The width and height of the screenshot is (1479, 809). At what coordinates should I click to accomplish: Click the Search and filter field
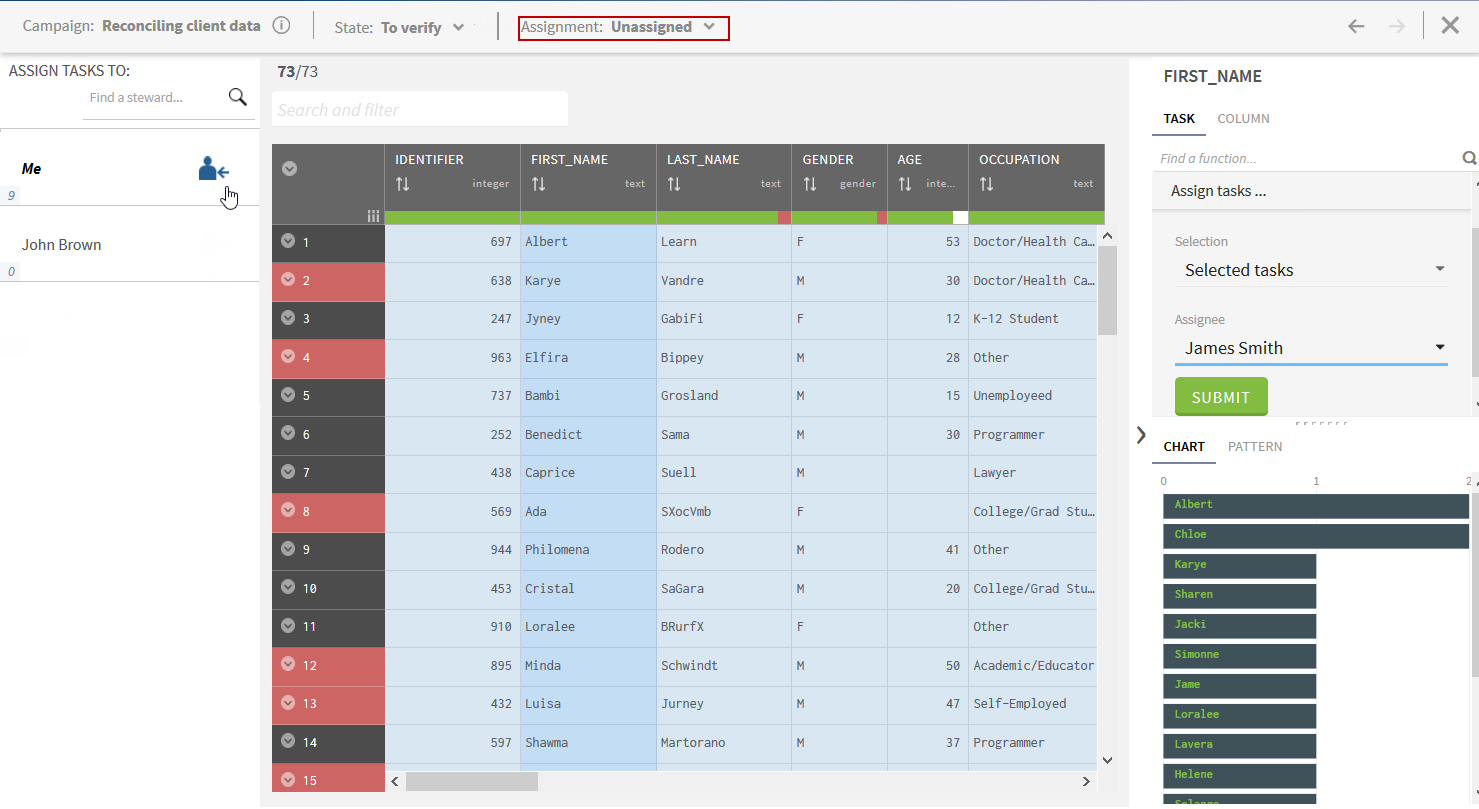tap(420, 110)
